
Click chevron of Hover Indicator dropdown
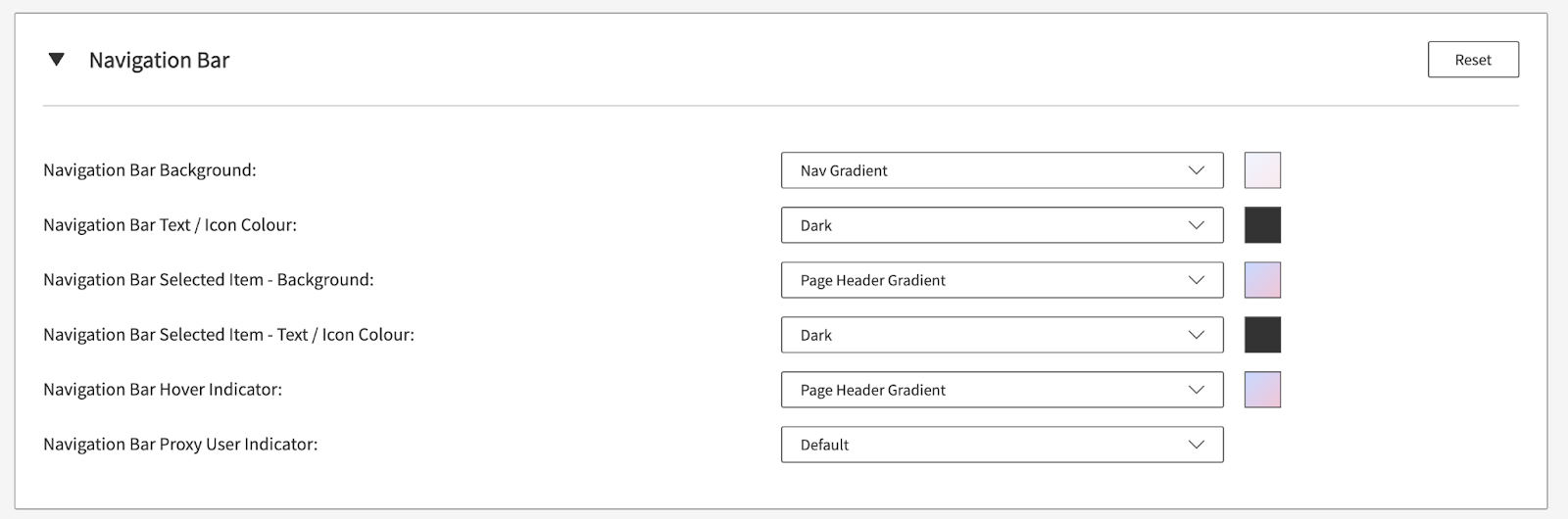[x=1196, y=390]
